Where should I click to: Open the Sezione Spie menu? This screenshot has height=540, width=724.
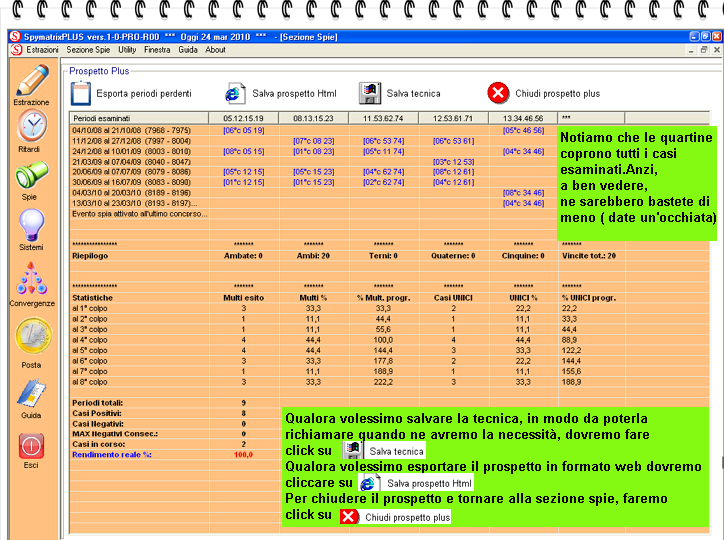coord(88,50)
